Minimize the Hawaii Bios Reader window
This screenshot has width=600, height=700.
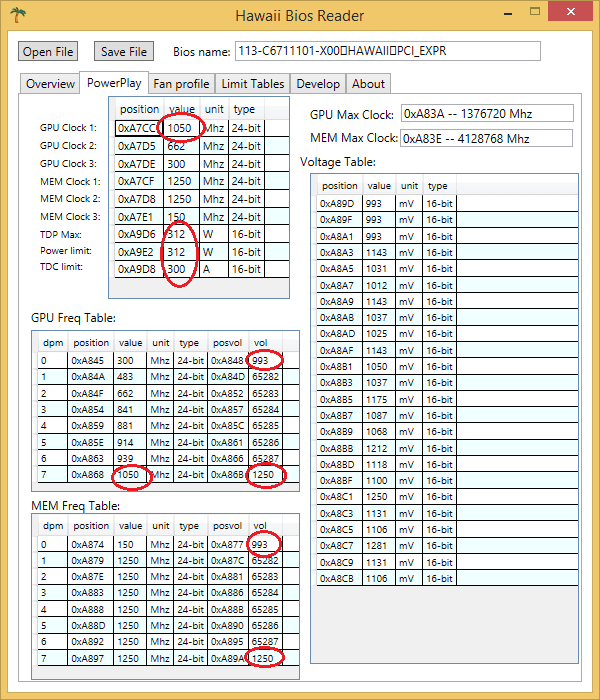(508, 14)
